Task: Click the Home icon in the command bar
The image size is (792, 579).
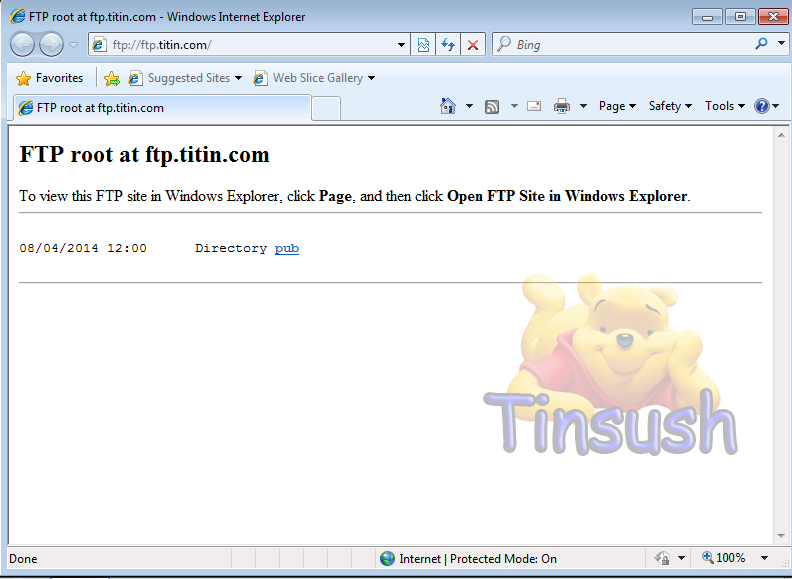Action: coord(448,106)
